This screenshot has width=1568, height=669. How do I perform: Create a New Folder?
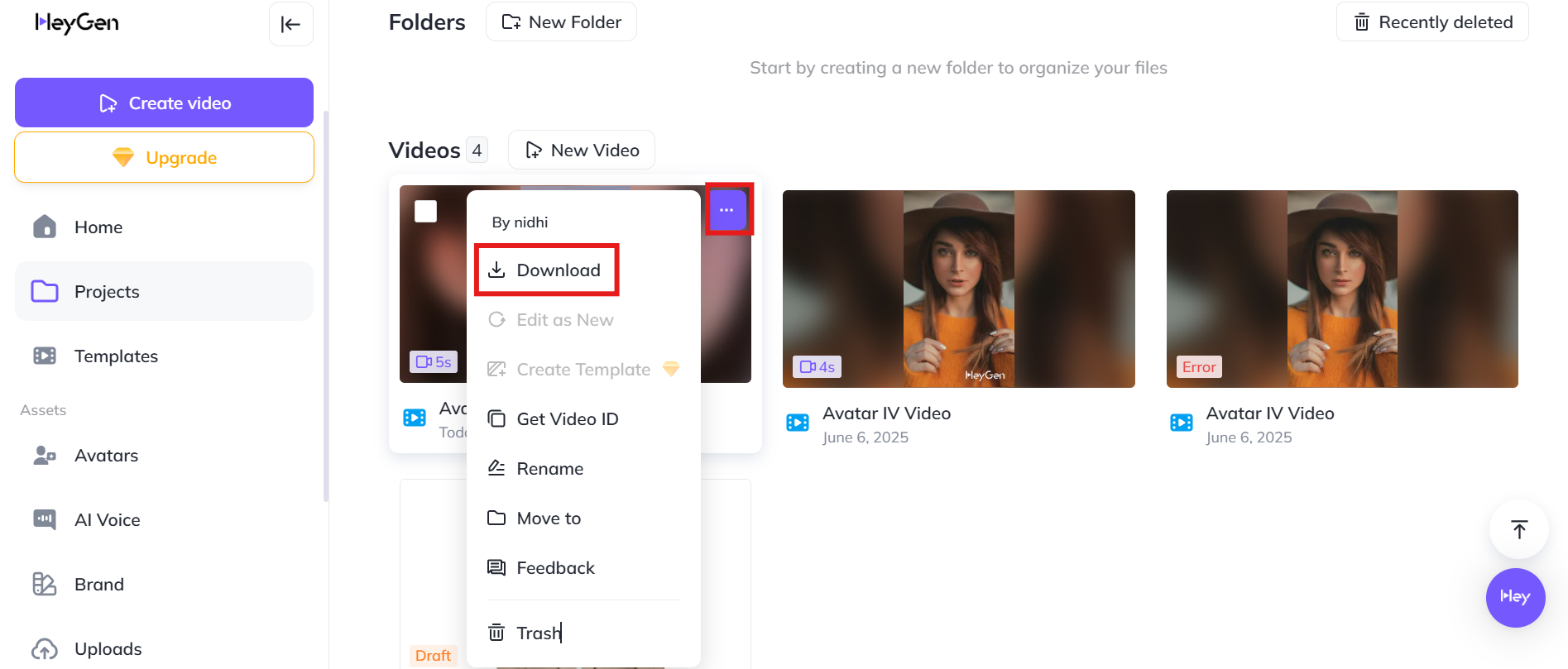pos(561,22)
